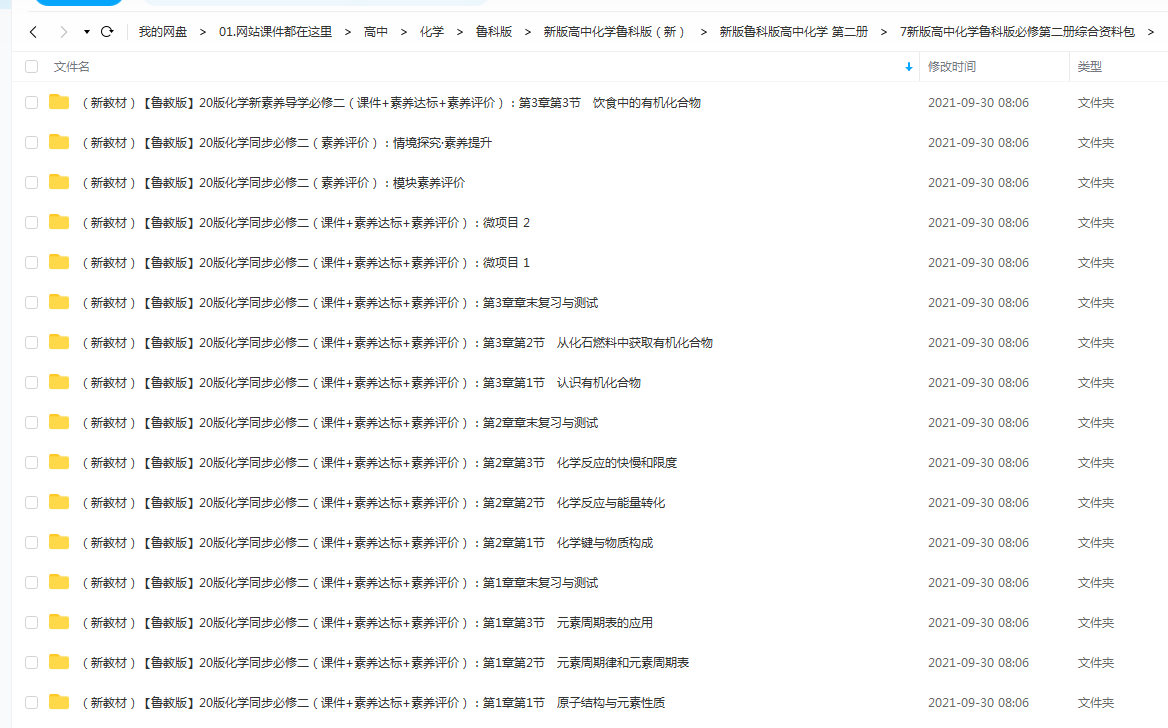Navigate to 我的网盘 in breadcrumb
The image size is (1168, 728).
162,32
